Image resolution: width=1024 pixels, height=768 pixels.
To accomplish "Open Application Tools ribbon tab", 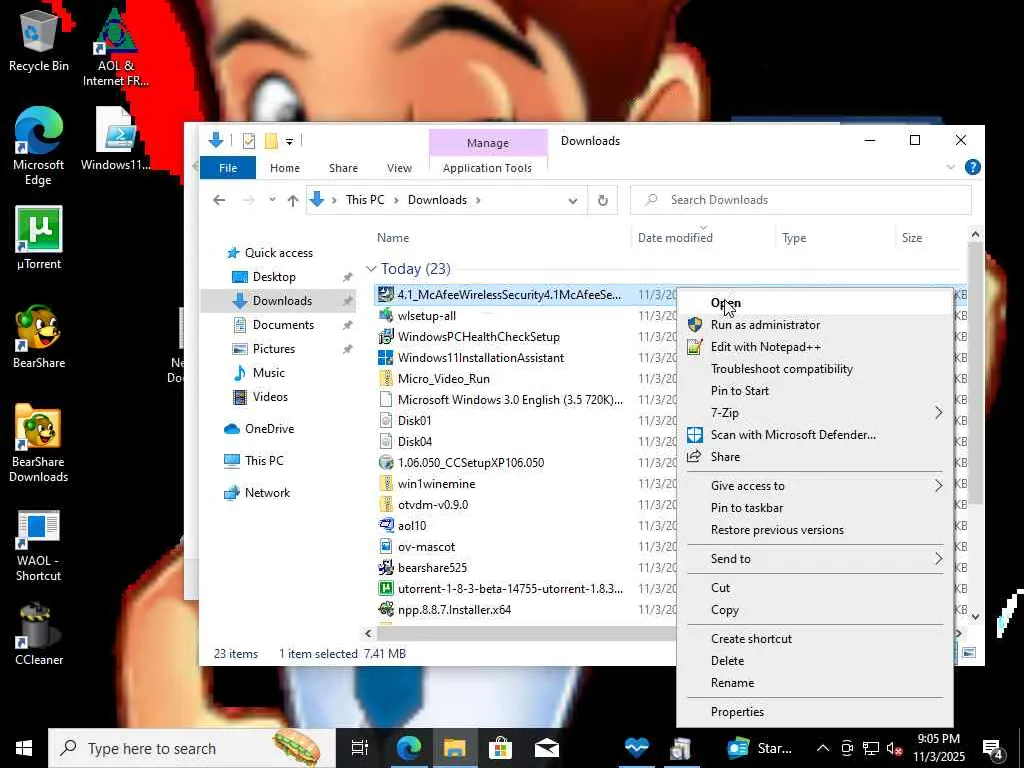I will click(487, 168).
